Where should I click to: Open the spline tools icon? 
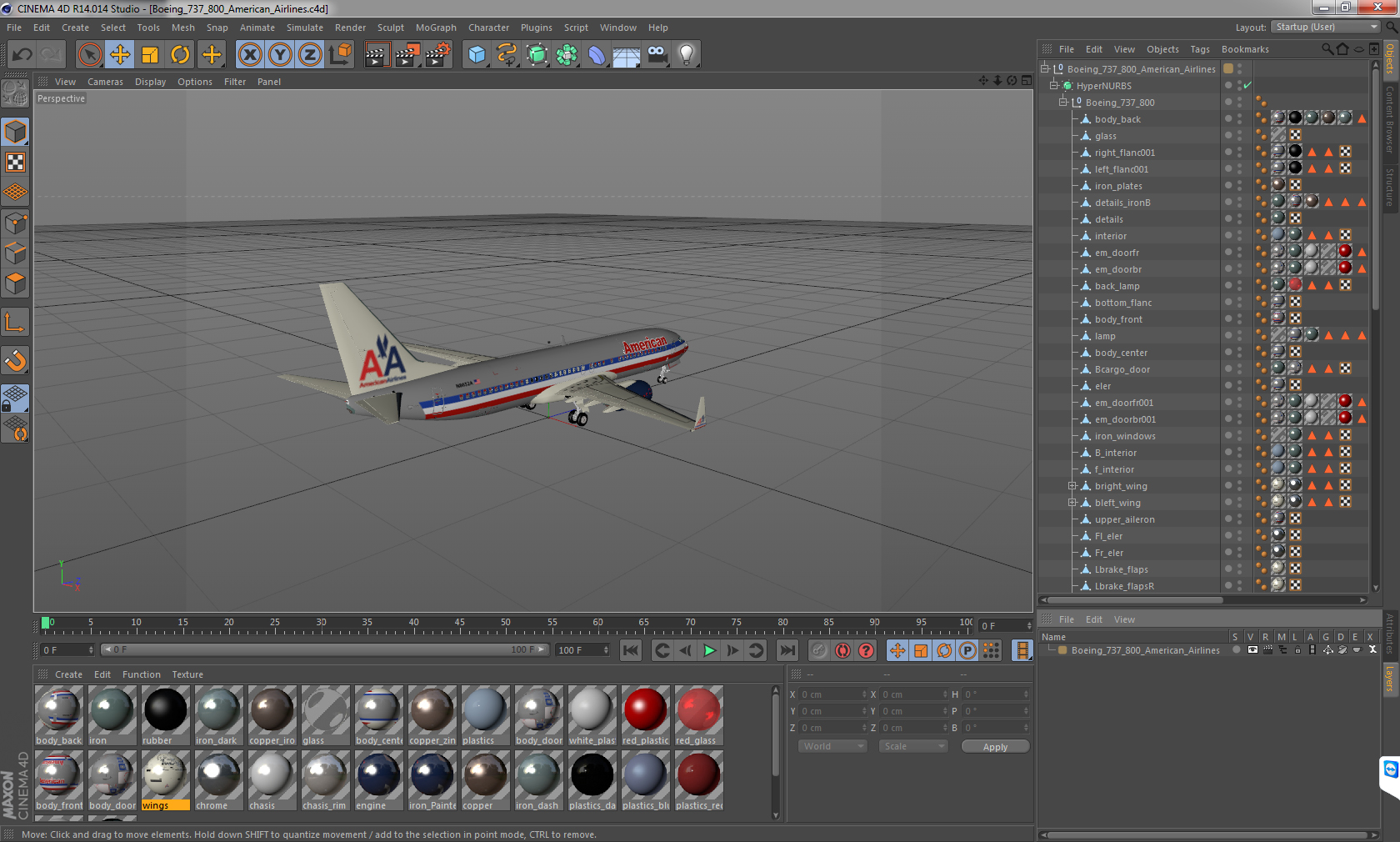[x=507, y=55]
